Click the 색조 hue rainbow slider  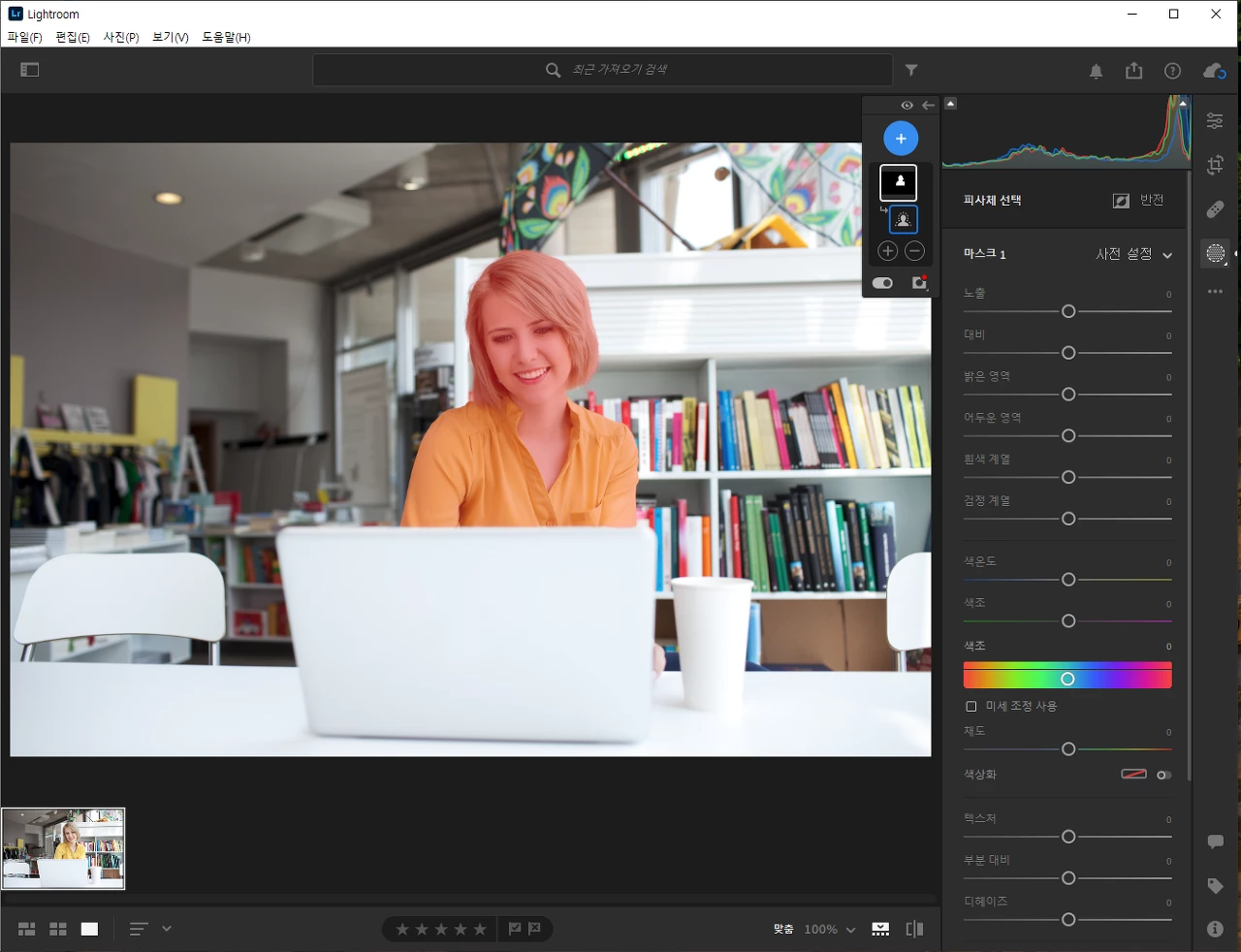click(1067, 677)
